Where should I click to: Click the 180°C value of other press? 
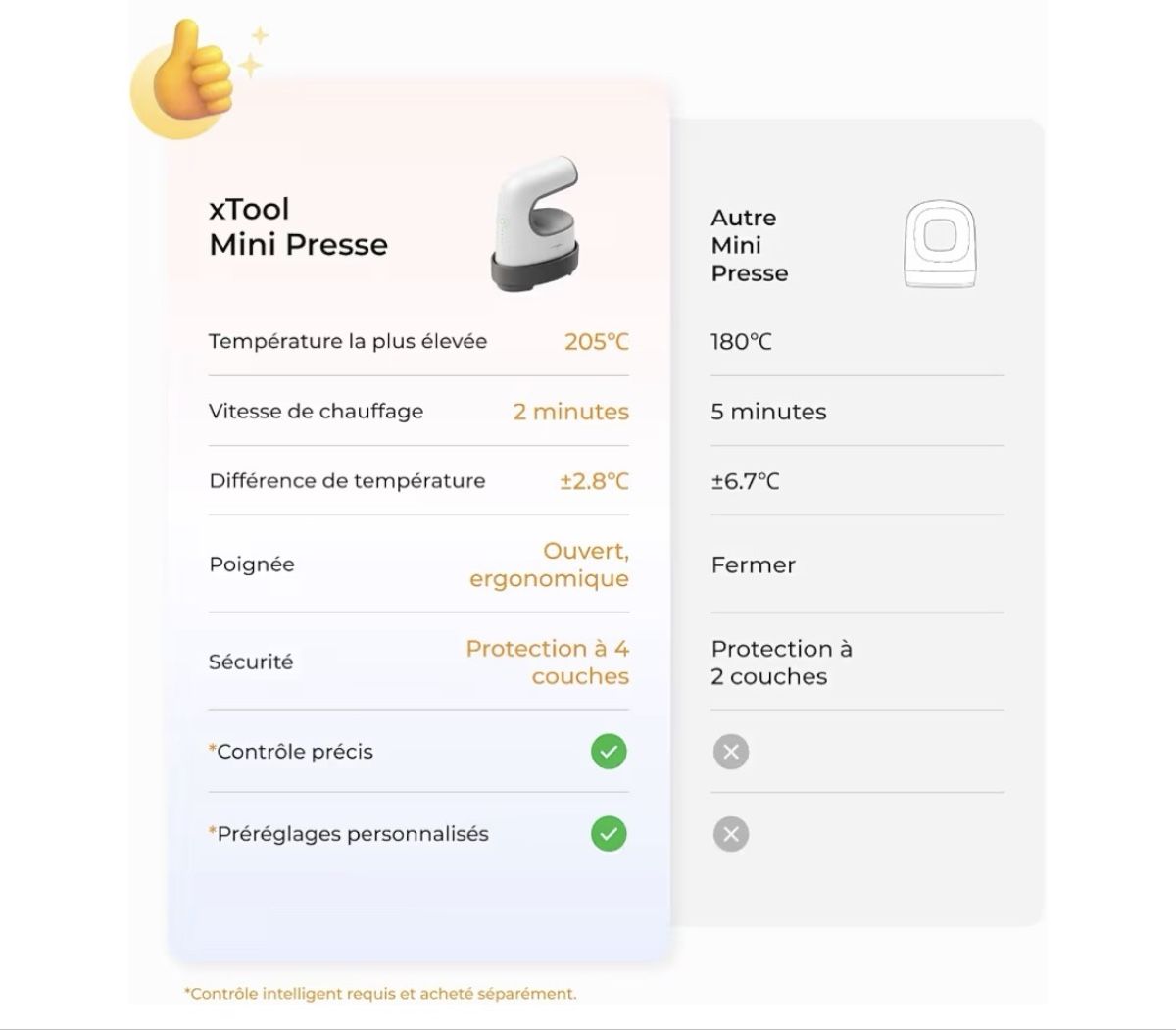[x=741, y=342]
